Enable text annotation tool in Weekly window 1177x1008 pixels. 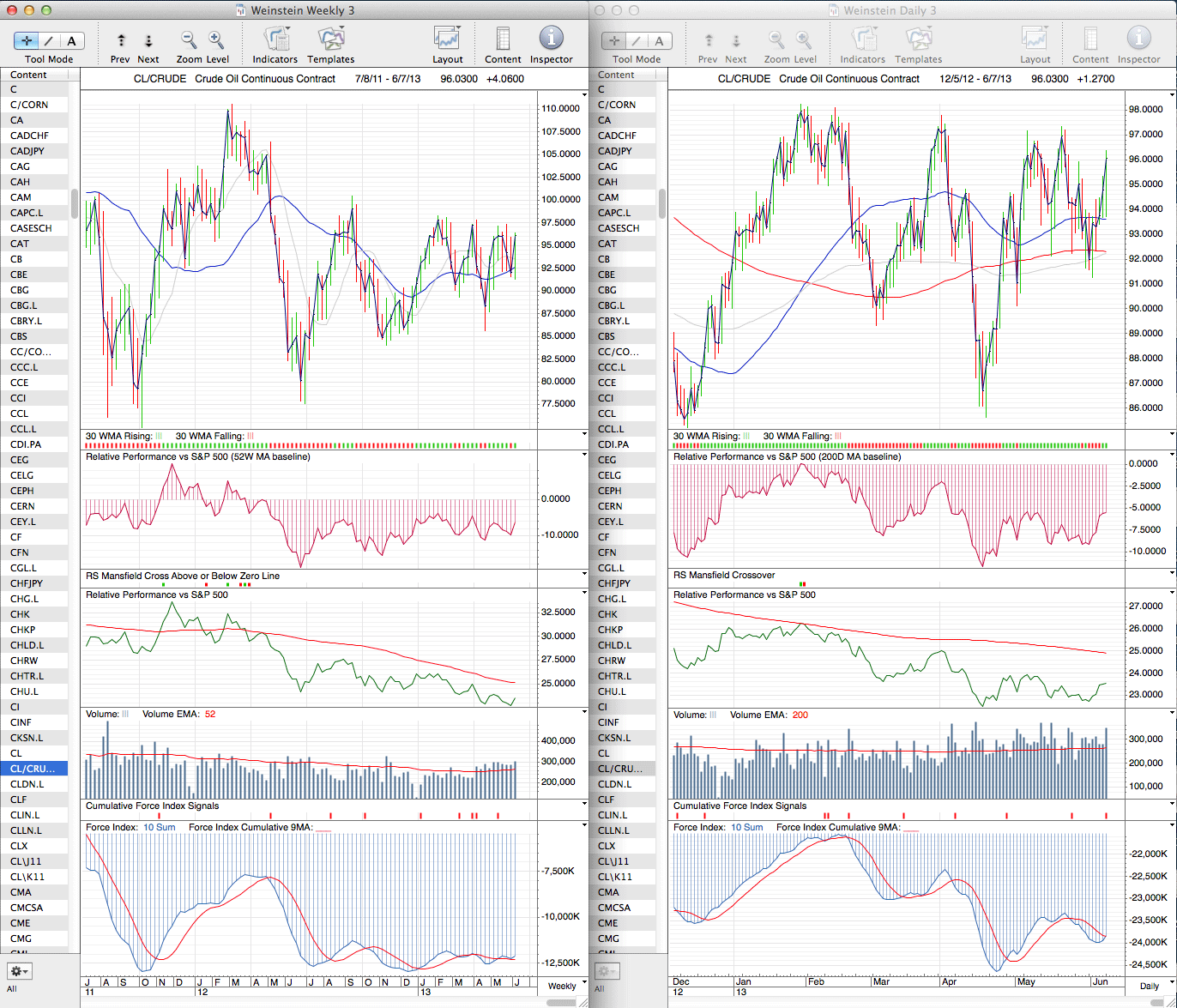[72, 40]
